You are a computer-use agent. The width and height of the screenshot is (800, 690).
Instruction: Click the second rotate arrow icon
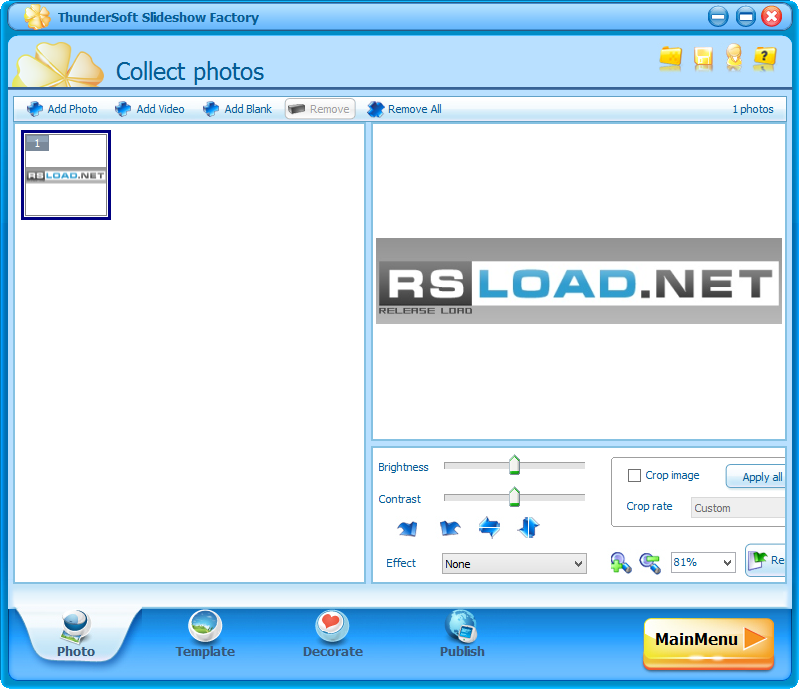[449, 528]
